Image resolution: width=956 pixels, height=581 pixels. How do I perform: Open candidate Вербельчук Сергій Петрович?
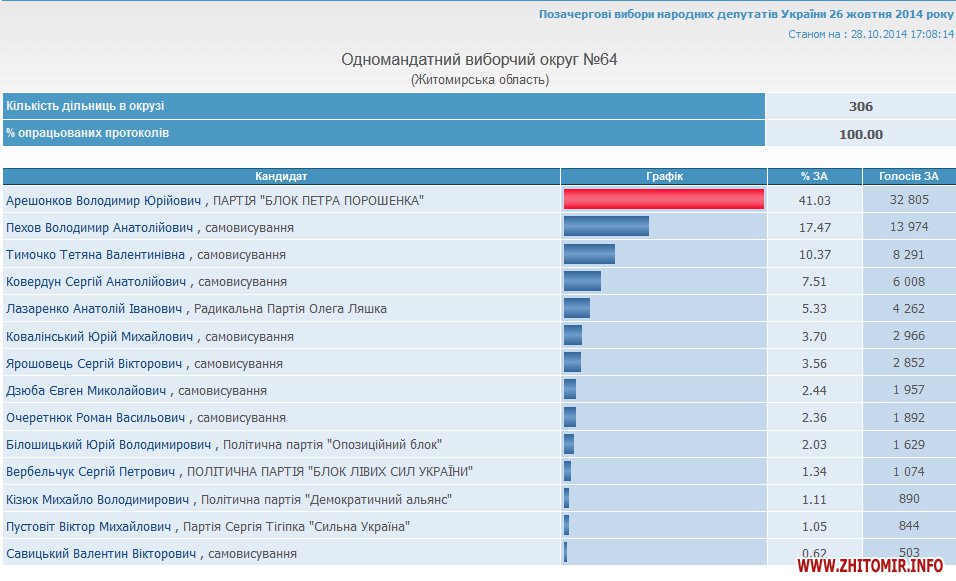pos(91,471)
